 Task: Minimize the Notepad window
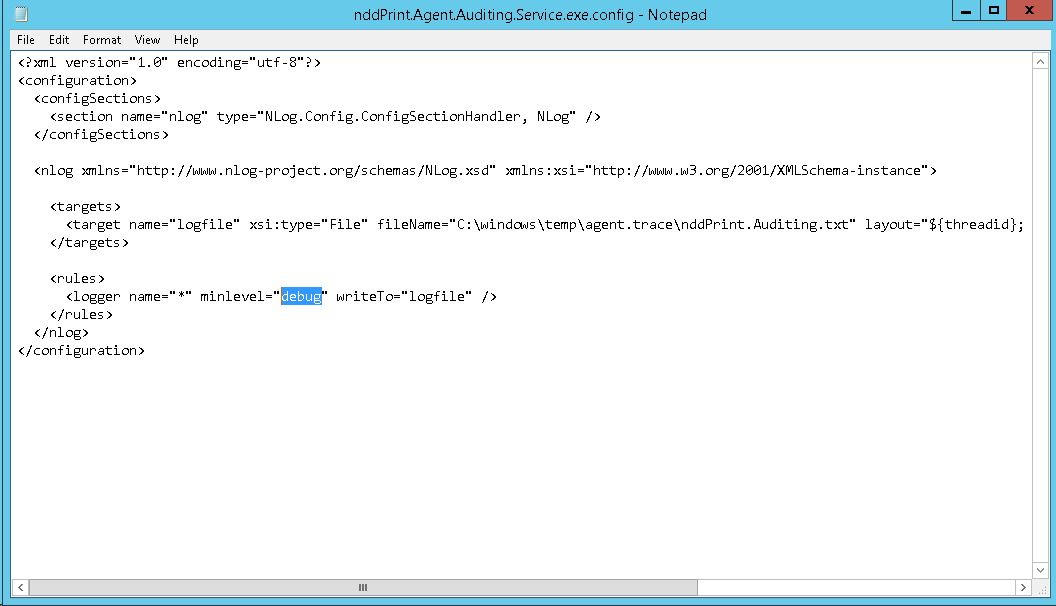(963, 10)
